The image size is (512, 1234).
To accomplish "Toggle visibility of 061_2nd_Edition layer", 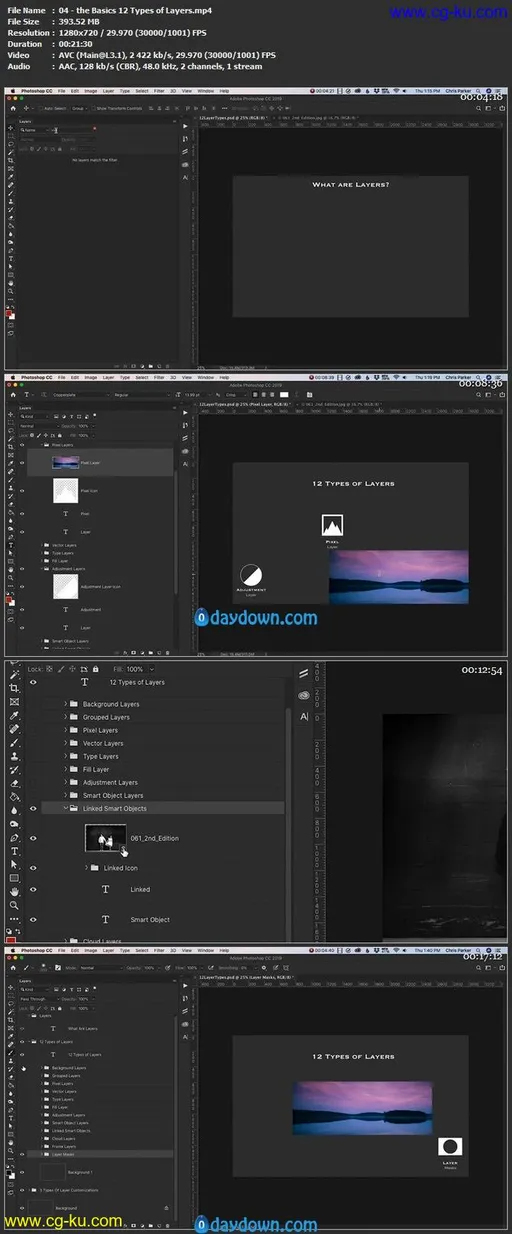I will [x=34, y=838].
